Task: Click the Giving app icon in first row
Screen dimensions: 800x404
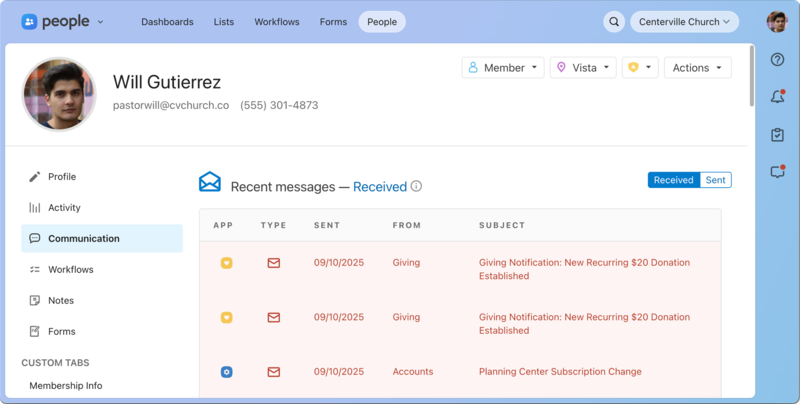Action: point(227,263)
